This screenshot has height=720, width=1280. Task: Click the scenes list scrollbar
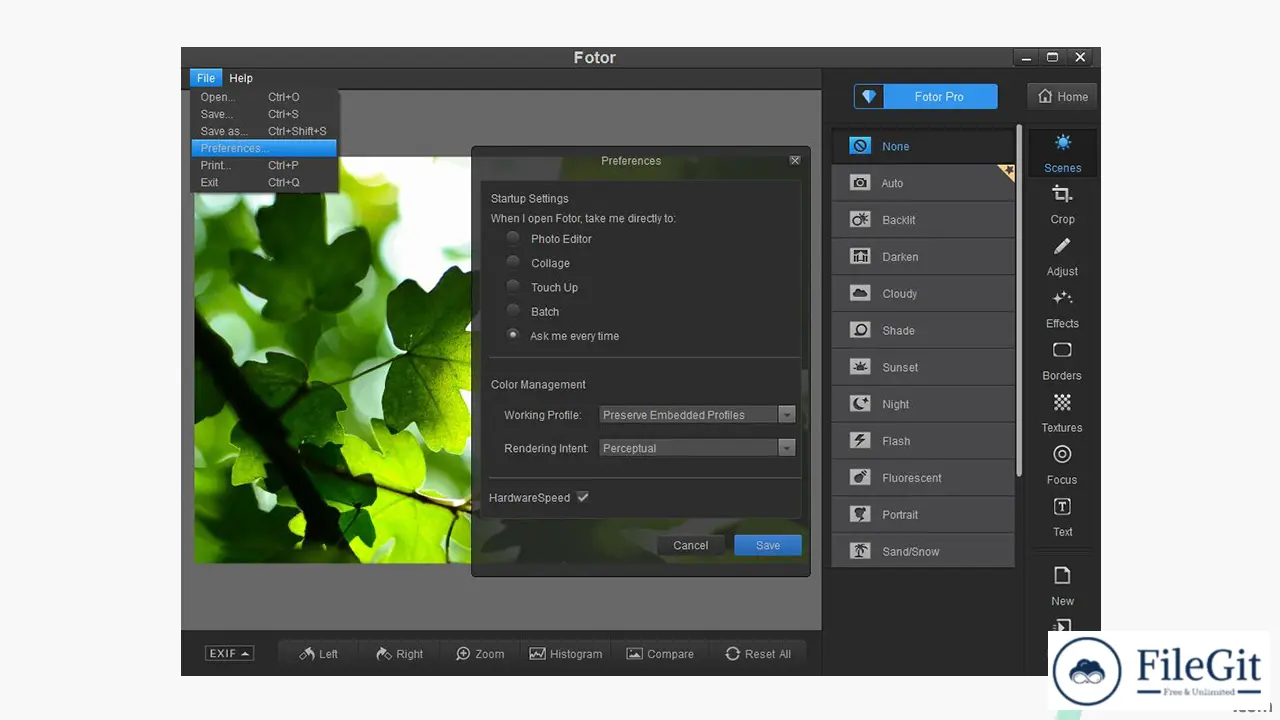coord(1019,300)
